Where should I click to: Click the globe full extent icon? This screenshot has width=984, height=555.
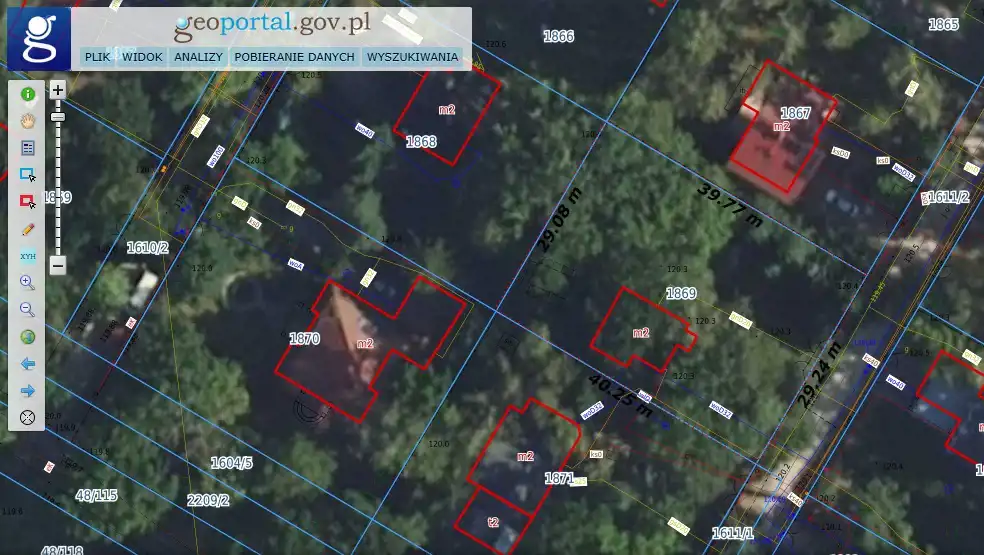click(28, 337)
